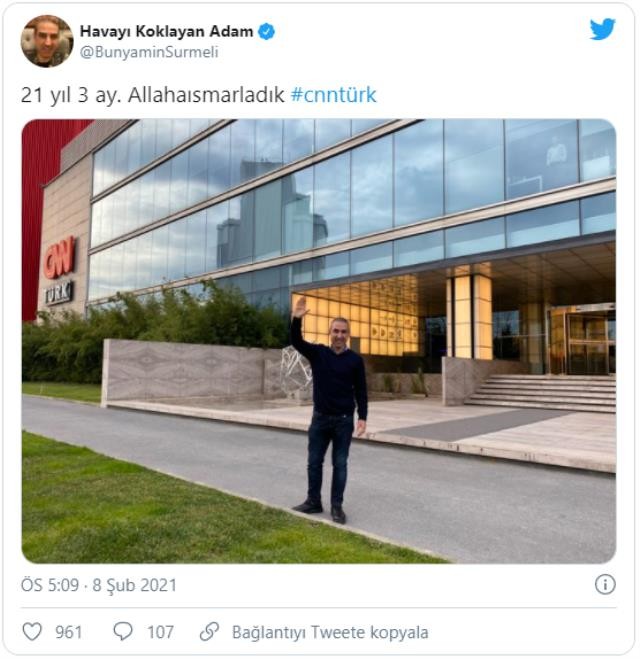Screen dimensions: 640x659
Task: Select Bağlantıyı Tweete kopyala
Action: (x=330, y=632)
